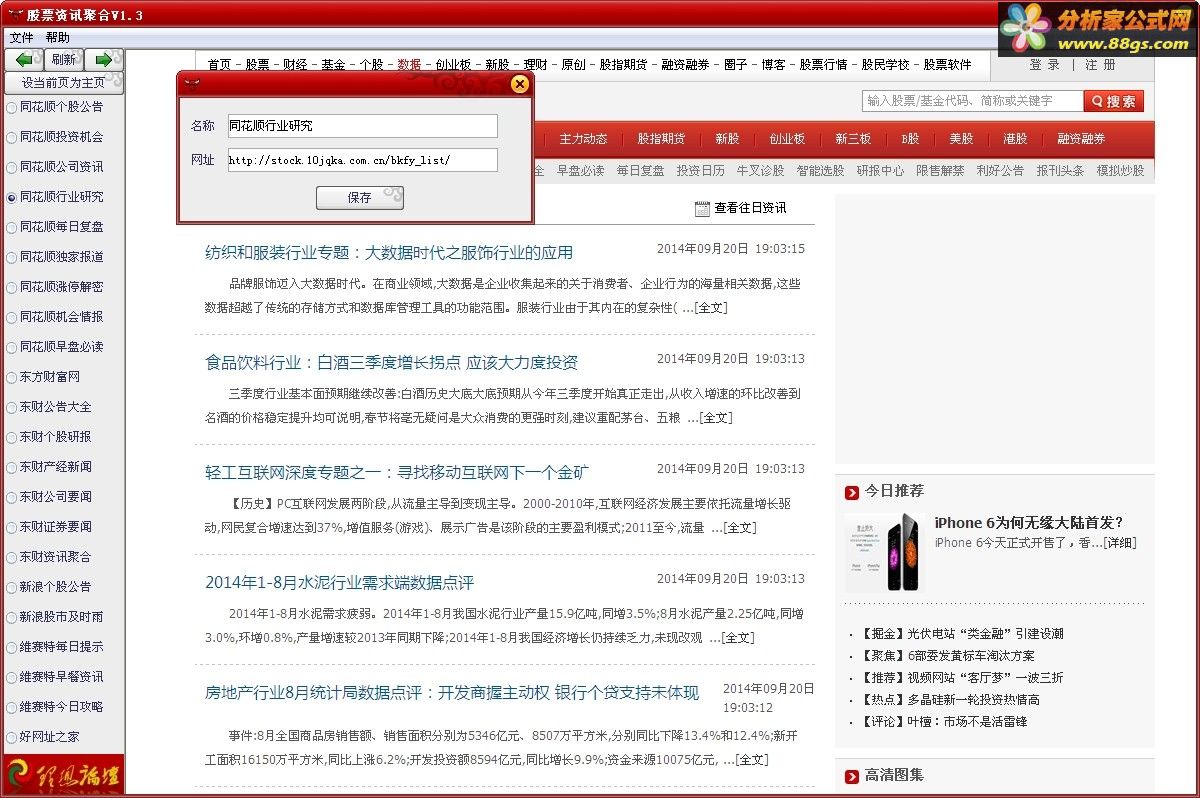The image size is (1200, 798).
Task: Open the 房地产行业8月统计局数据点评 headline
Action: click(x=452, y=693)
